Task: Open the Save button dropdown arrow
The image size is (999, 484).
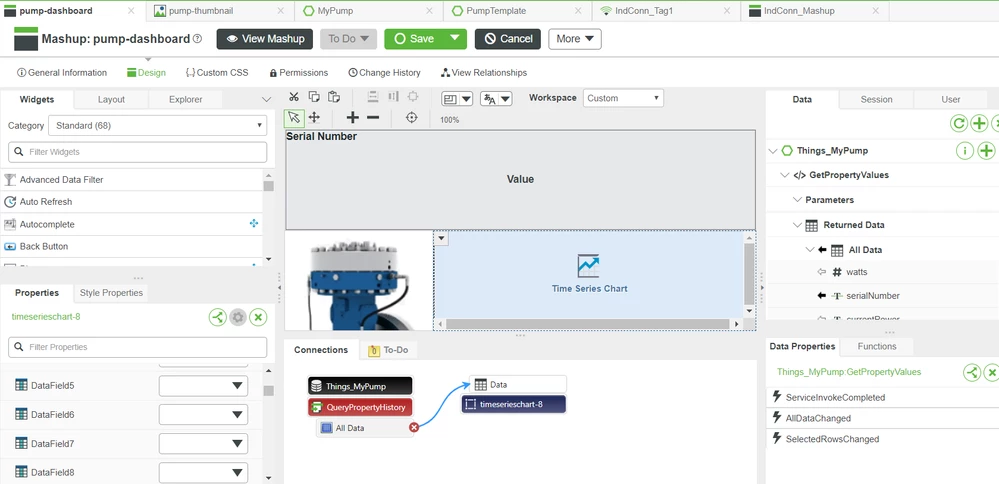Action: coord(454,38)
